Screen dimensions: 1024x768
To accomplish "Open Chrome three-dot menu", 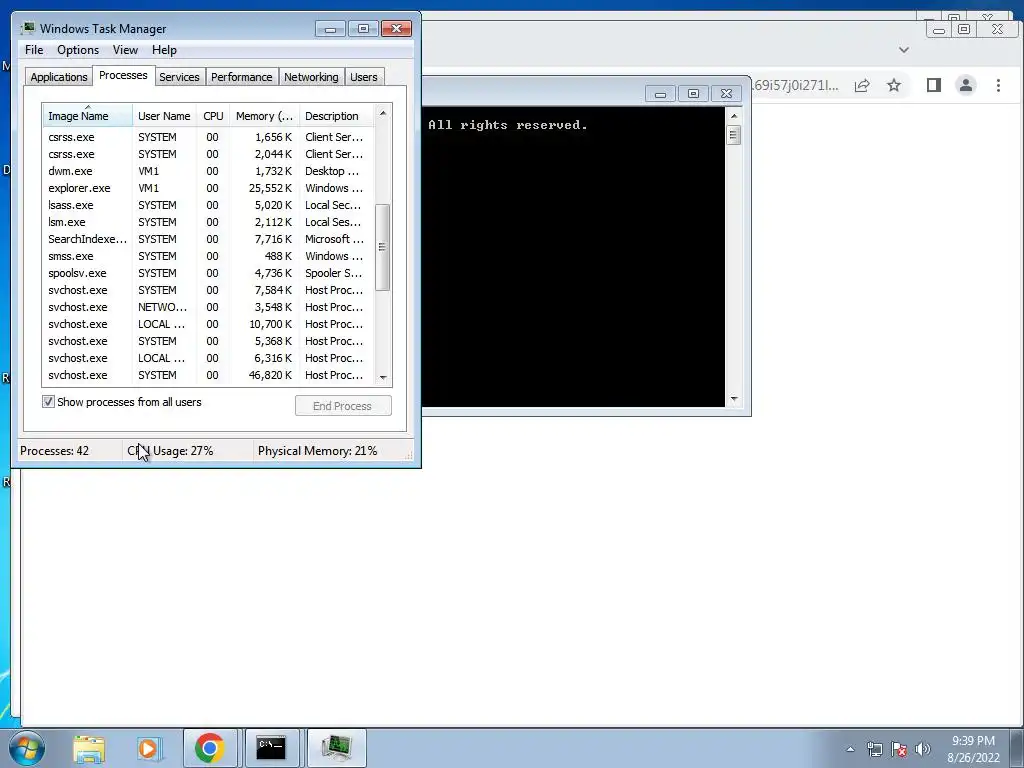I will [x=998, y=86].
